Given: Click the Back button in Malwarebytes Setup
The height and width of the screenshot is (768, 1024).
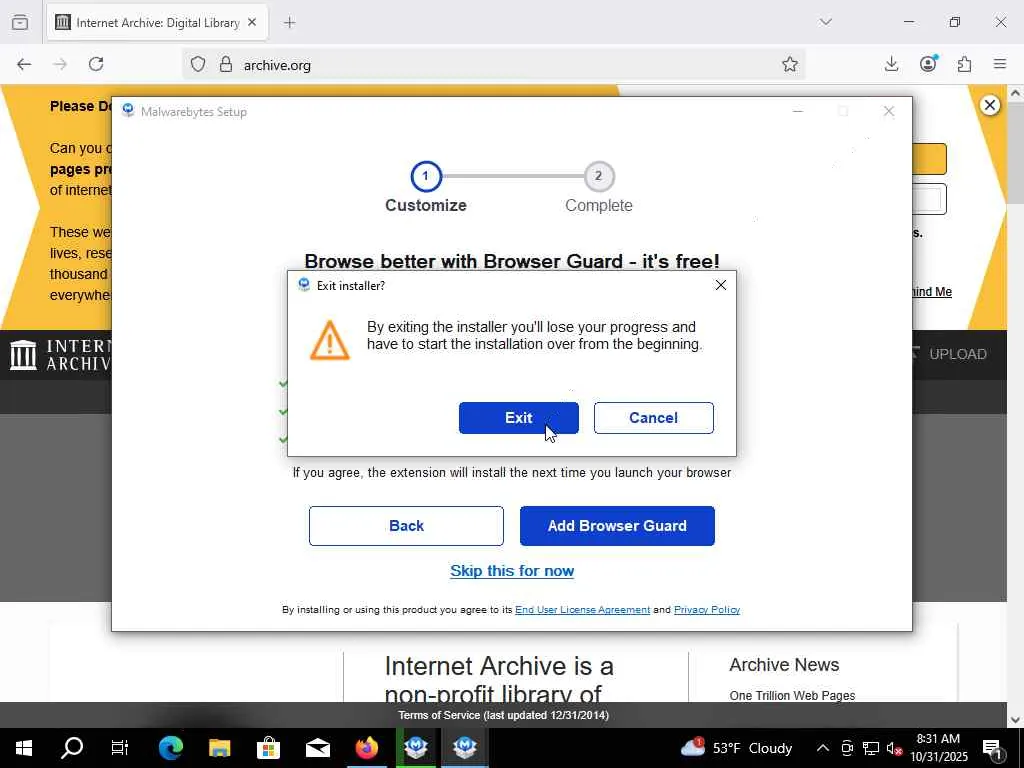Looking at the screenshot, I should click(406, 526).
